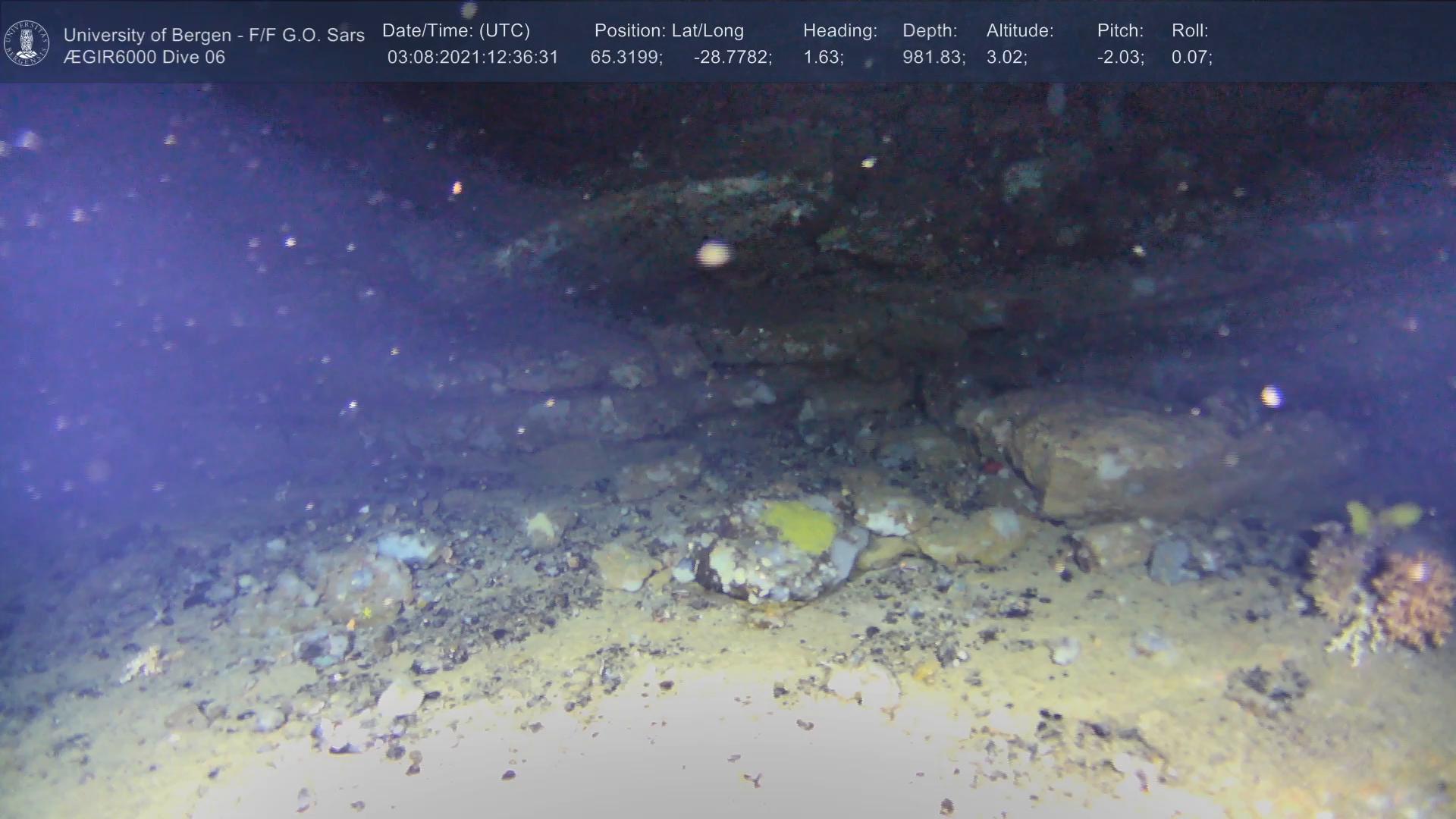Select the timestamp 03:08:2021:12:36:31
The image size is (1456, 819).
click(472, 58)
